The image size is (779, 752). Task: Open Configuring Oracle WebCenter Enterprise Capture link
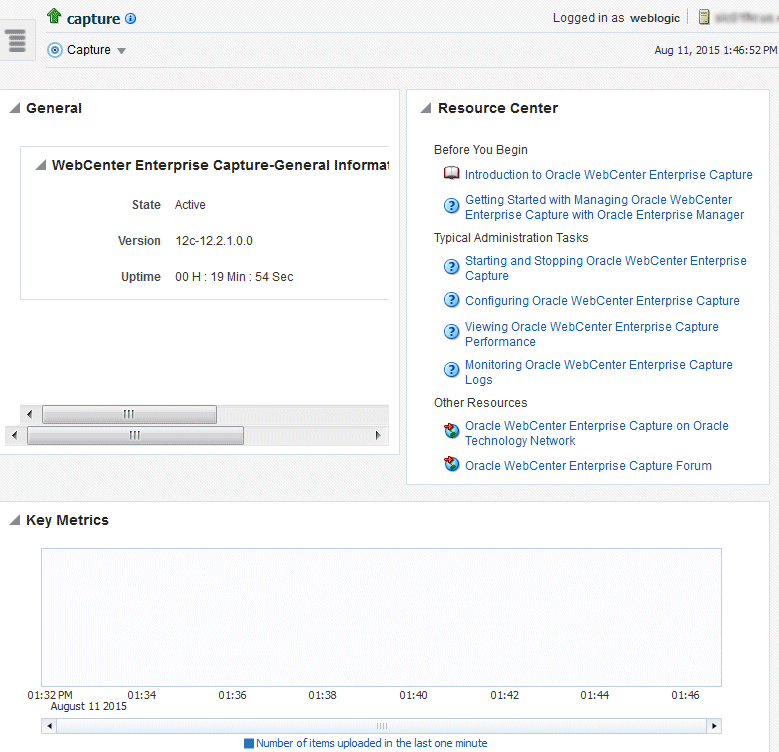tap(602, 301)
